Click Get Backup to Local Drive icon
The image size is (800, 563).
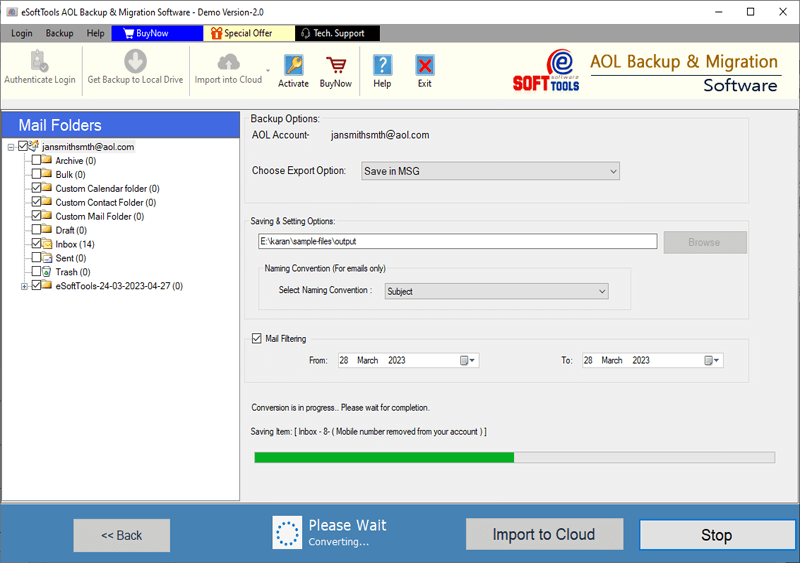[x=135, y=63]
